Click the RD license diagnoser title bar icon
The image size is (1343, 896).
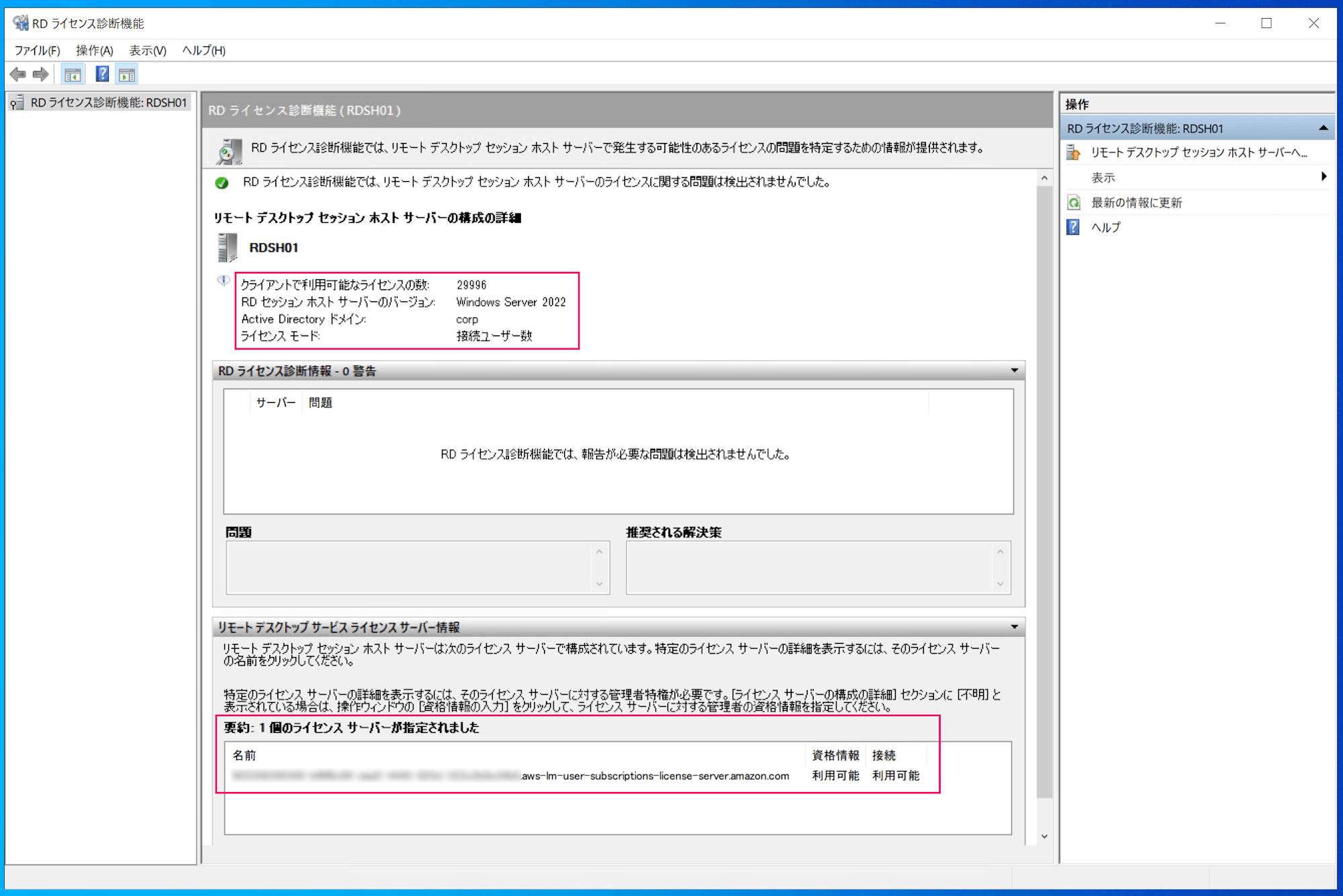21,23
